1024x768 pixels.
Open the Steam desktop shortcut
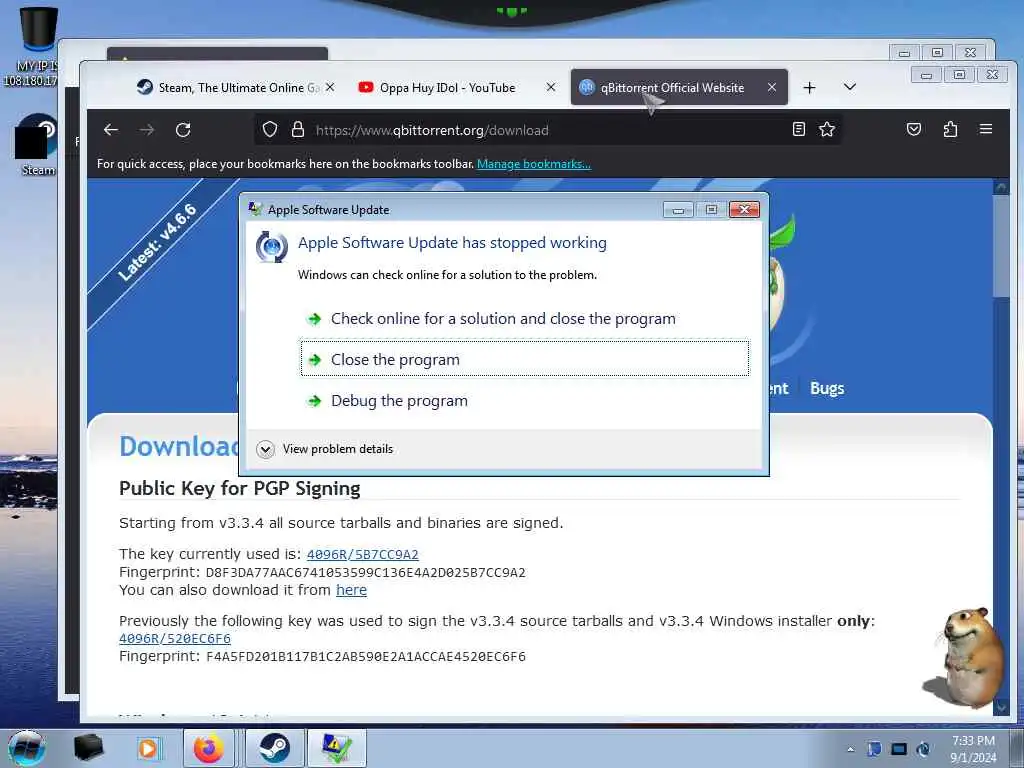[37, 145]
